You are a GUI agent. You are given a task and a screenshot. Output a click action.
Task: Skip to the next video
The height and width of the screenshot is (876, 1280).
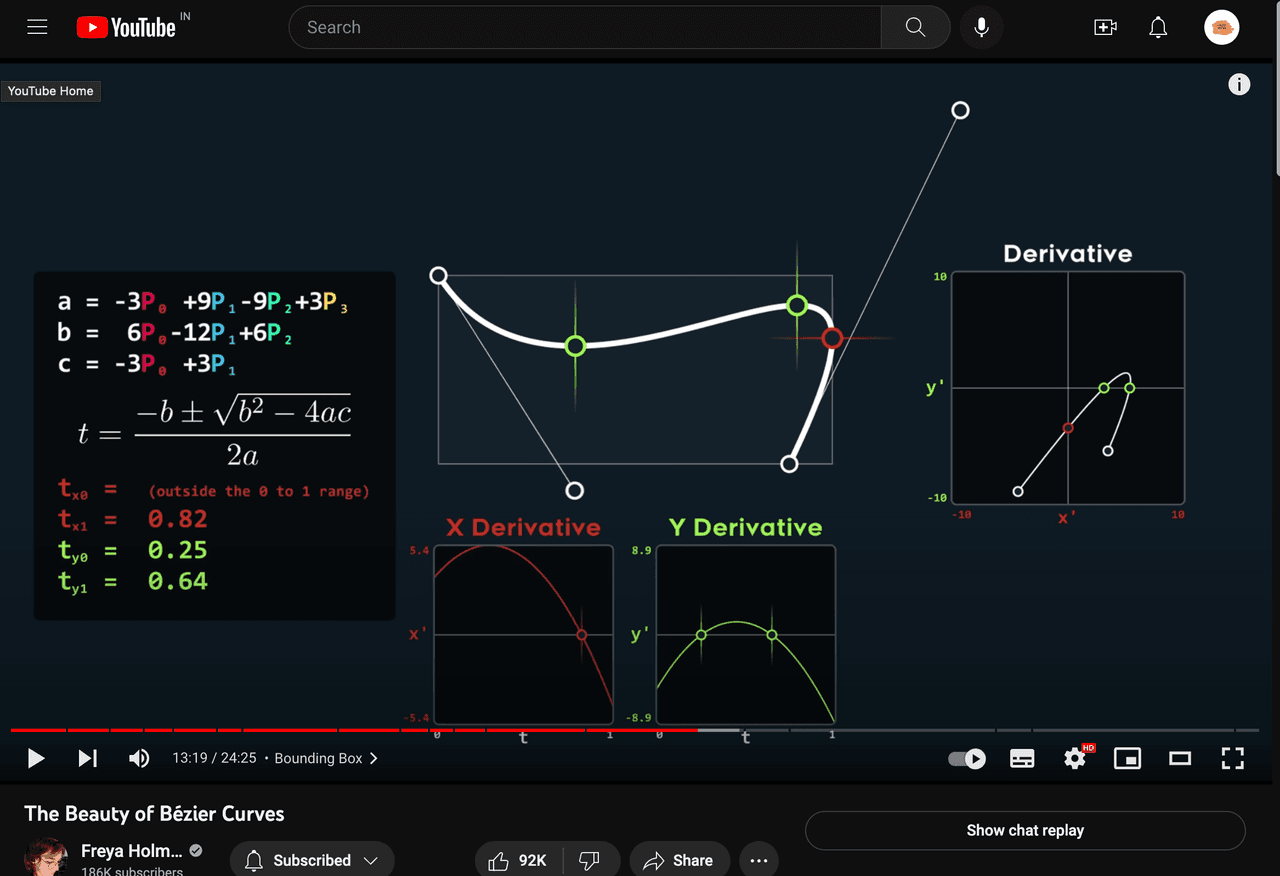[88, 758]
